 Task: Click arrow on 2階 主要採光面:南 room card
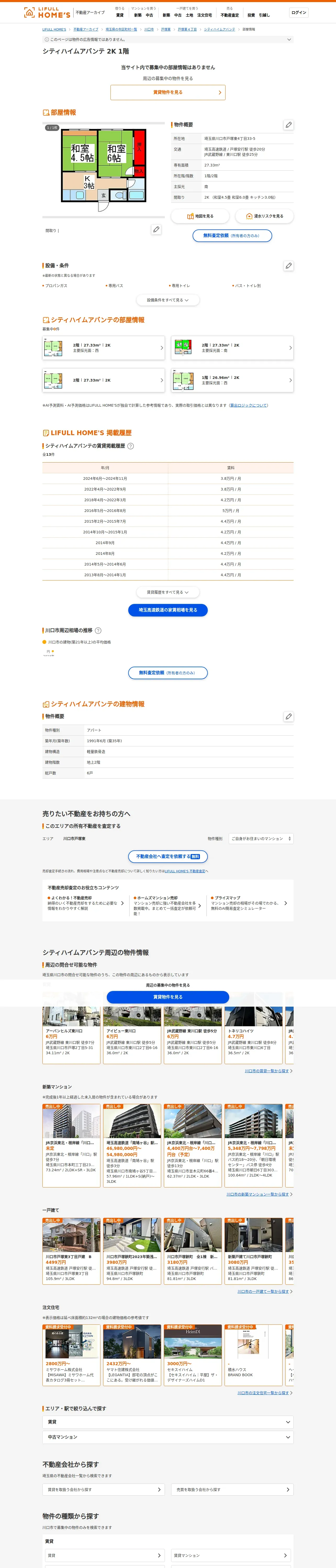290,348
